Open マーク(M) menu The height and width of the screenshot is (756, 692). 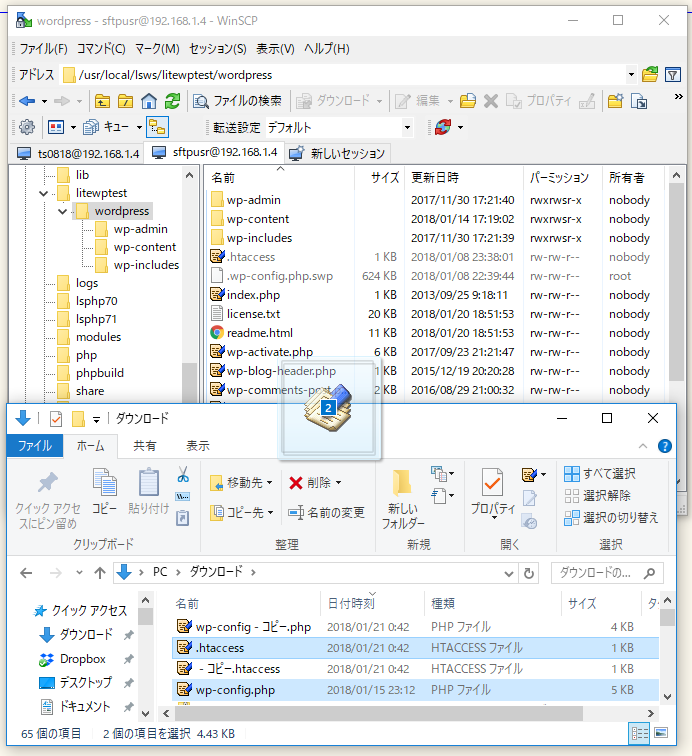click(x=157, y=49)
